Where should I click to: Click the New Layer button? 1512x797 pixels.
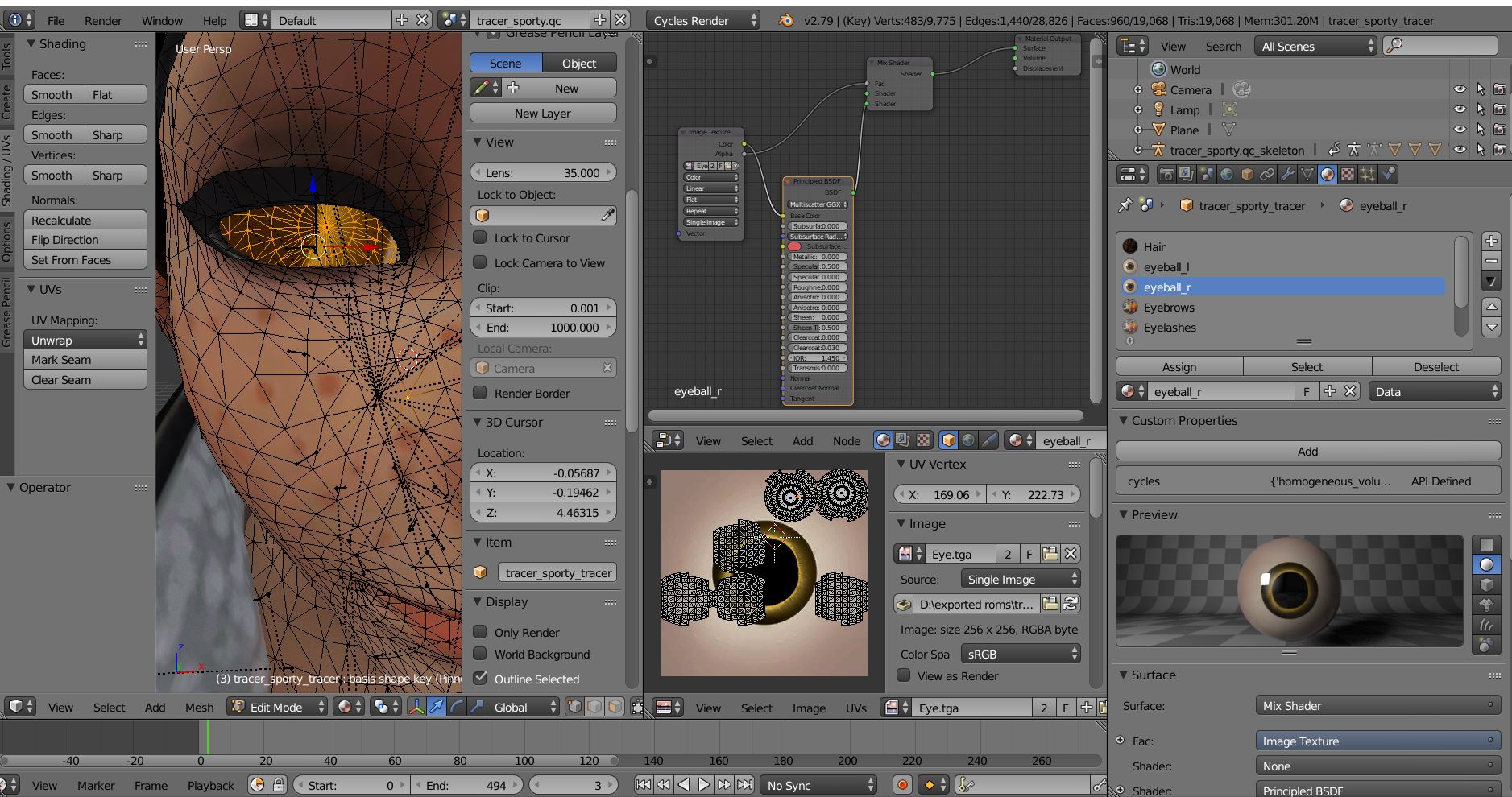543,113
